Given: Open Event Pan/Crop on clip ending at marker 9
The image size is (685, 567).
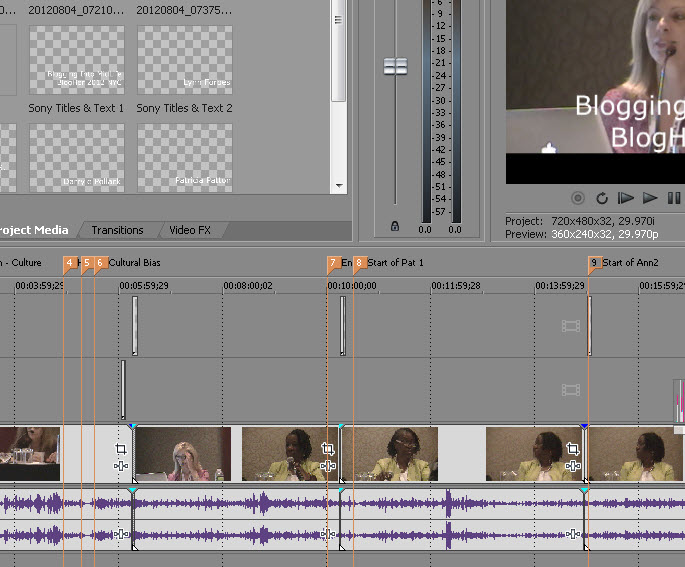Looking at the screenshot, I should click(x=573, y=449).
